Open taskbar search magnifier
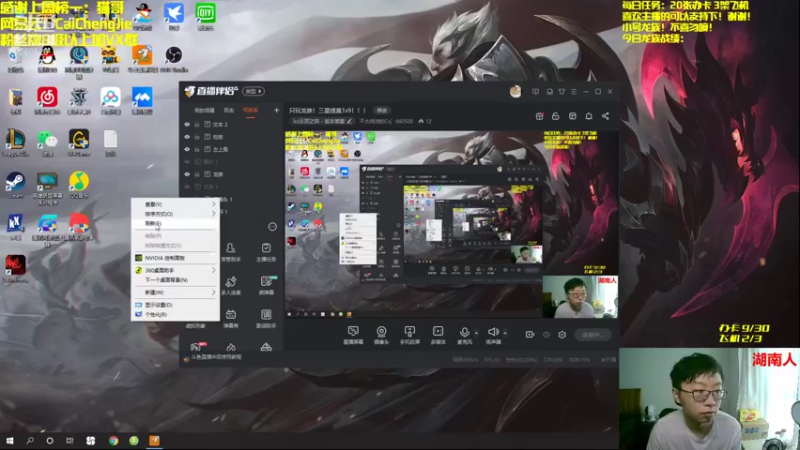 tap(30, 441)
